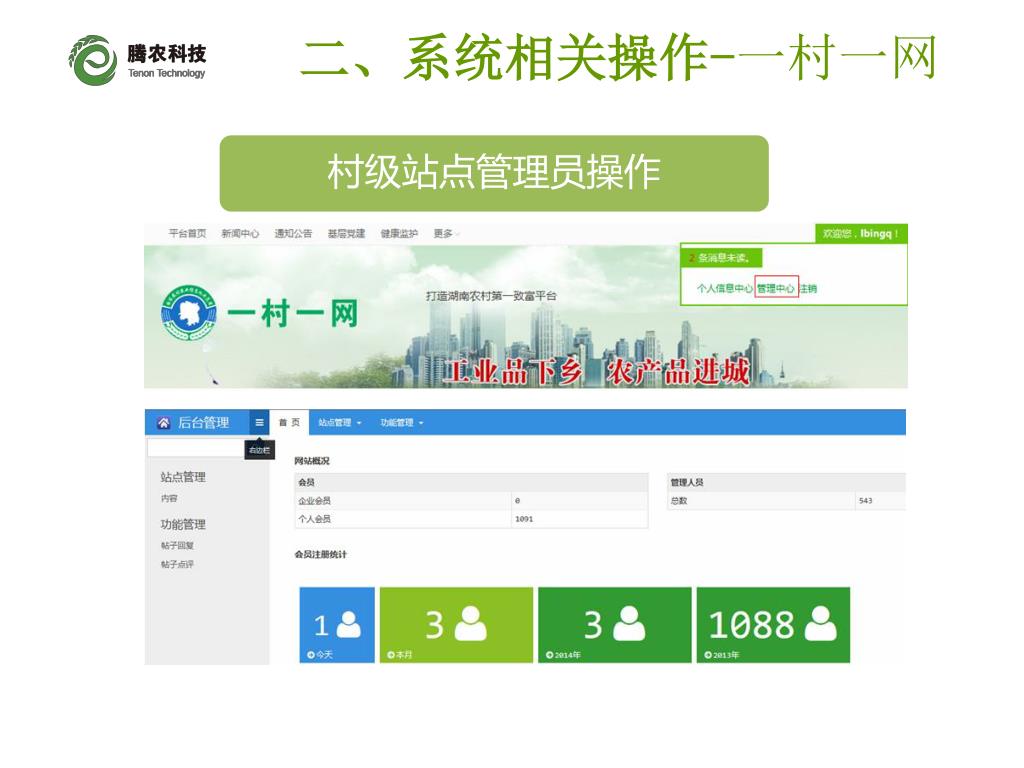Click the arrow icon beside 本月
This screenshot has height=768, width=1024.
coord(391,654)
